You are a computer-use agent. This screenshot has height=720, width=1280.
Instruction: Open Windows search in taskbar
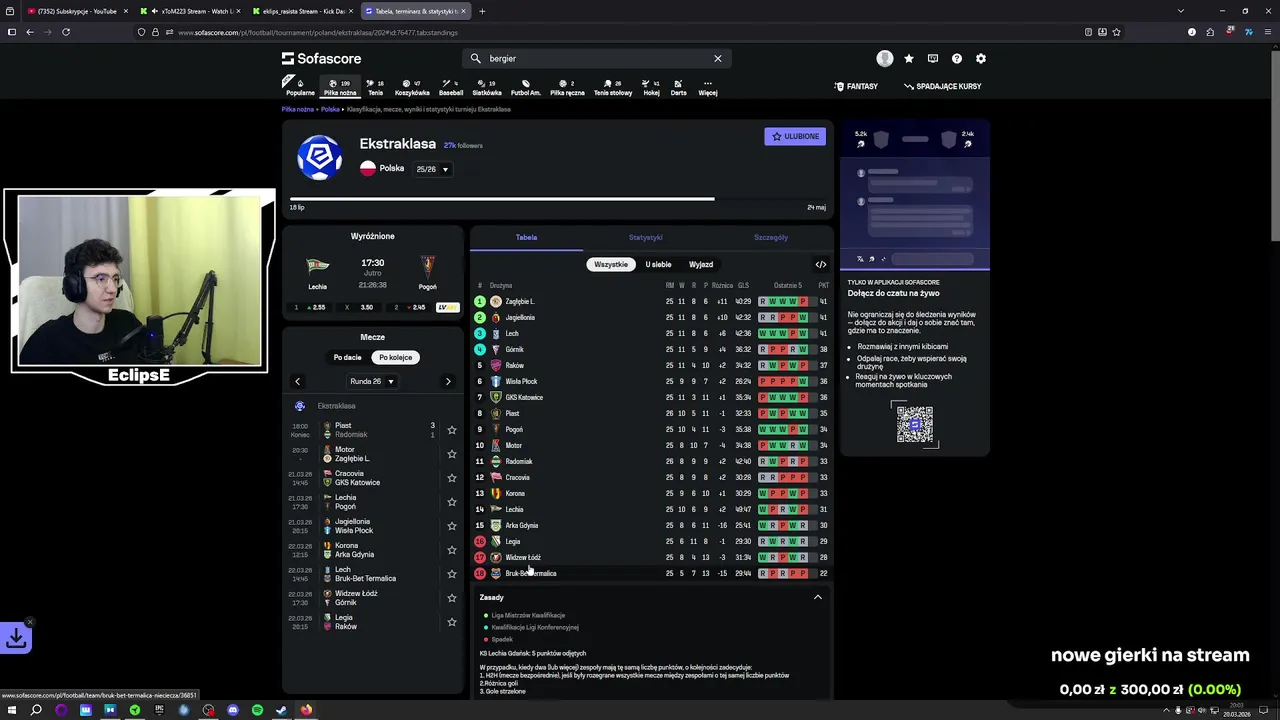pos(36,710)
